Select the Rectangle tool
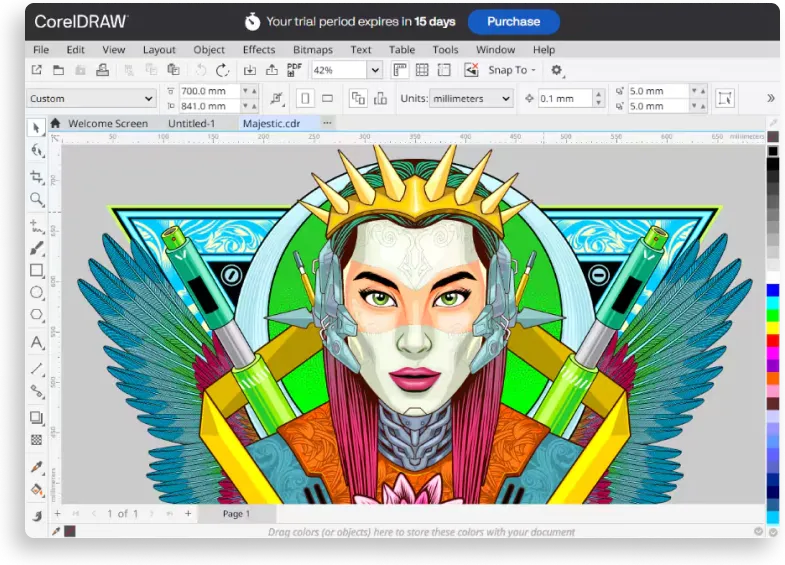 (x=37, y=270)
